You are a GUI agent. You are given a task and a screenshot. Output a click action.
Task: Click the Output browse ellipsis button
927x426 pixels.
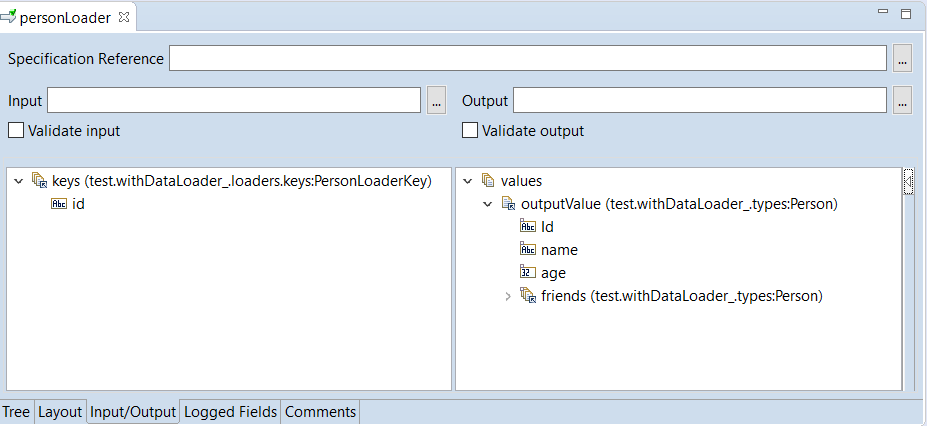902,101
